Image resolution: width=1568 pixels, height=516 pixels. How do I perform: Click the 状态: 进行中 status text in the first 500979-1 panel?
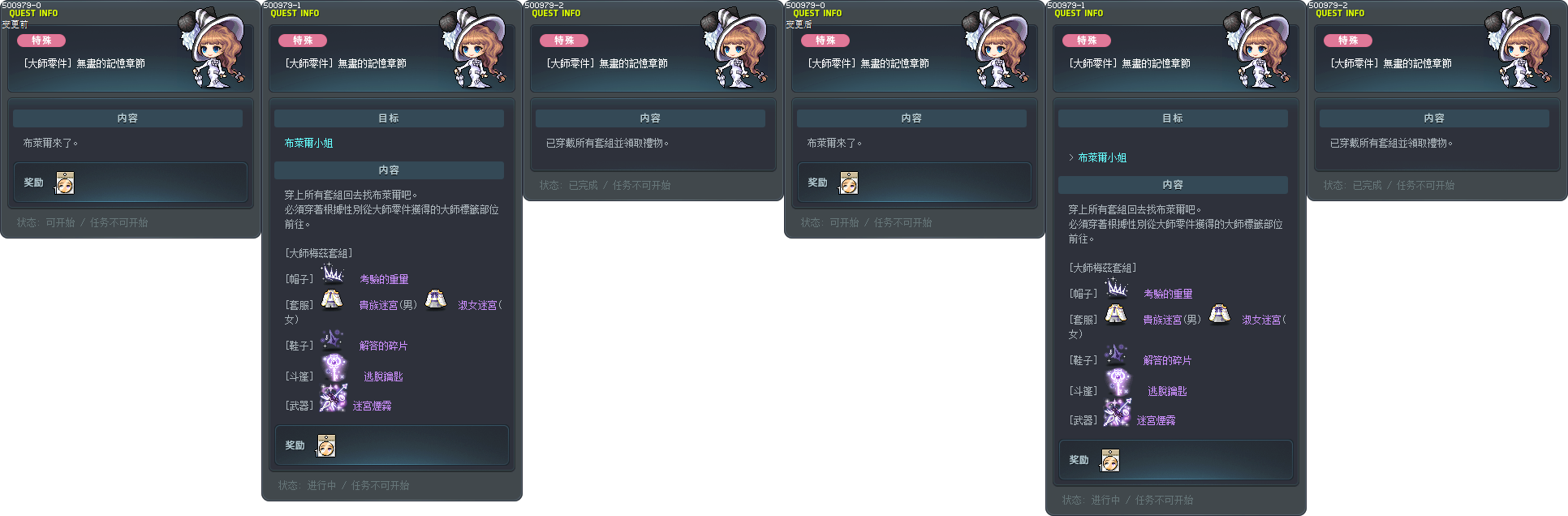(307, 485)
